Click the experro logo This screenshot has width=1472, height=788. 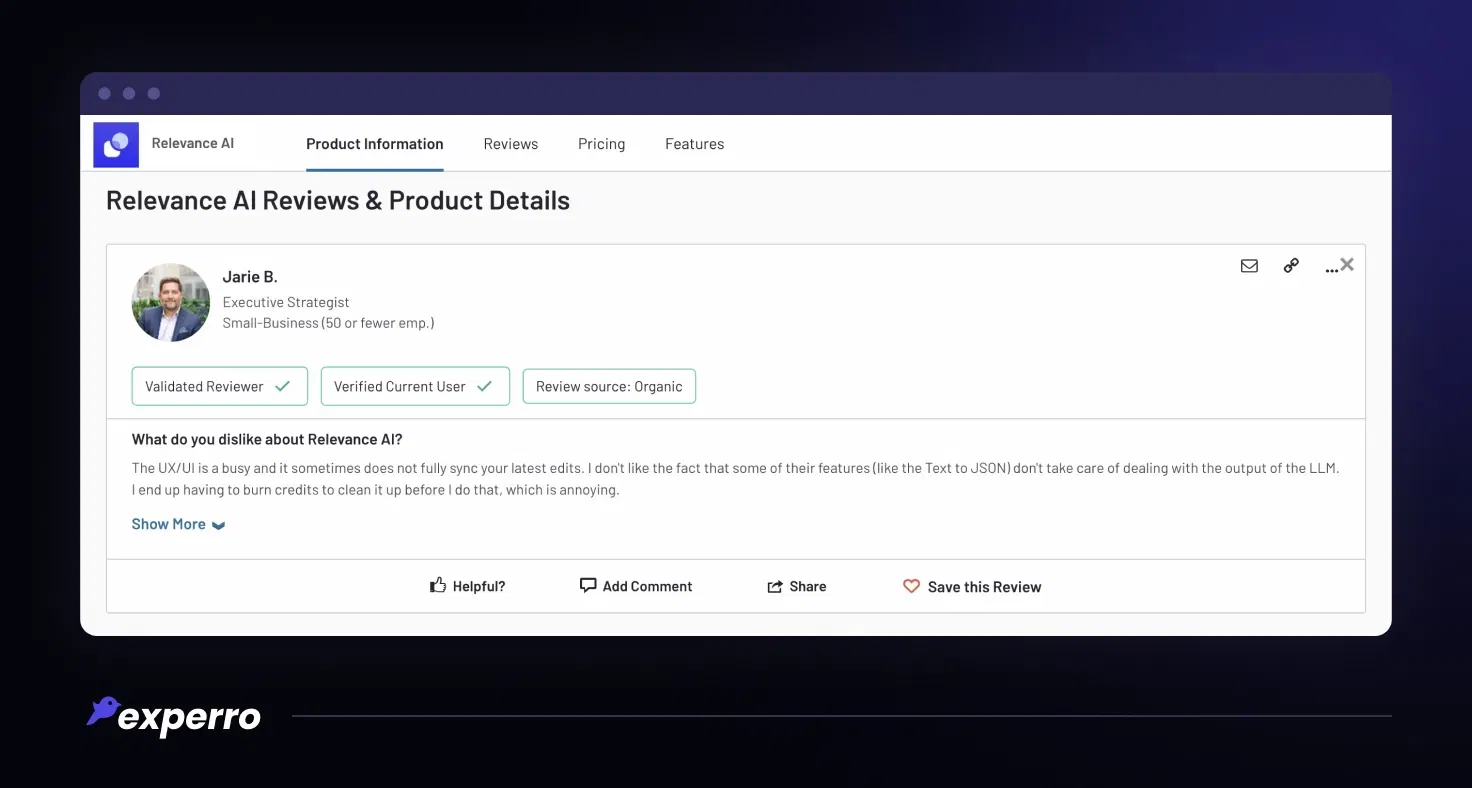click(174, 715)
